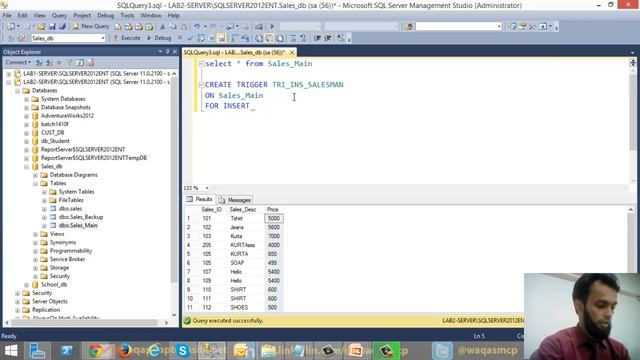Screen dimensions: 640x360
Task: Click the Parse checkmark icon
Action: click(190, 38)
